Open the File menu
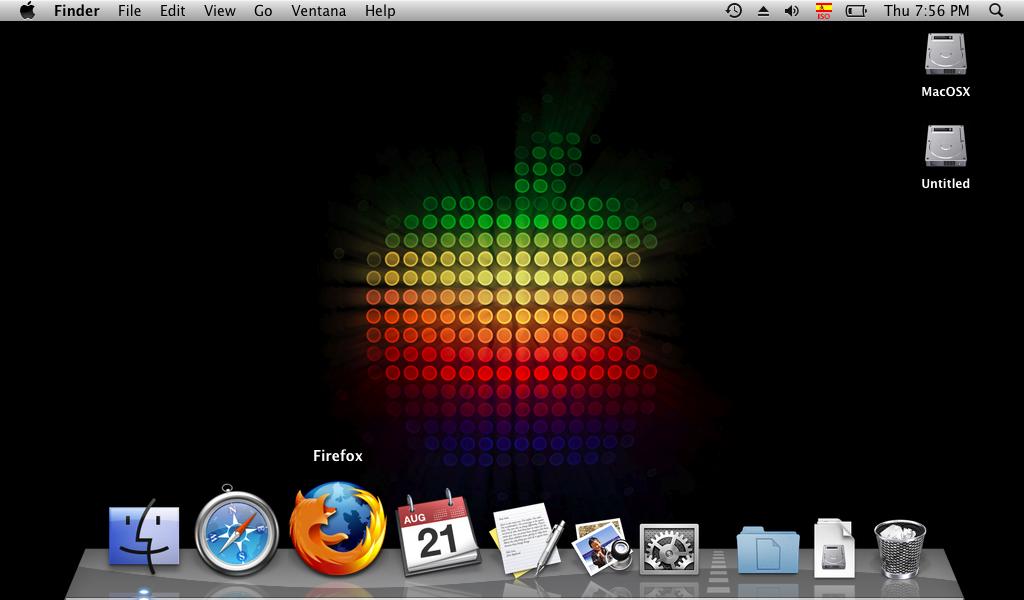Viewport: 1024px width, 600px height. 129,10
